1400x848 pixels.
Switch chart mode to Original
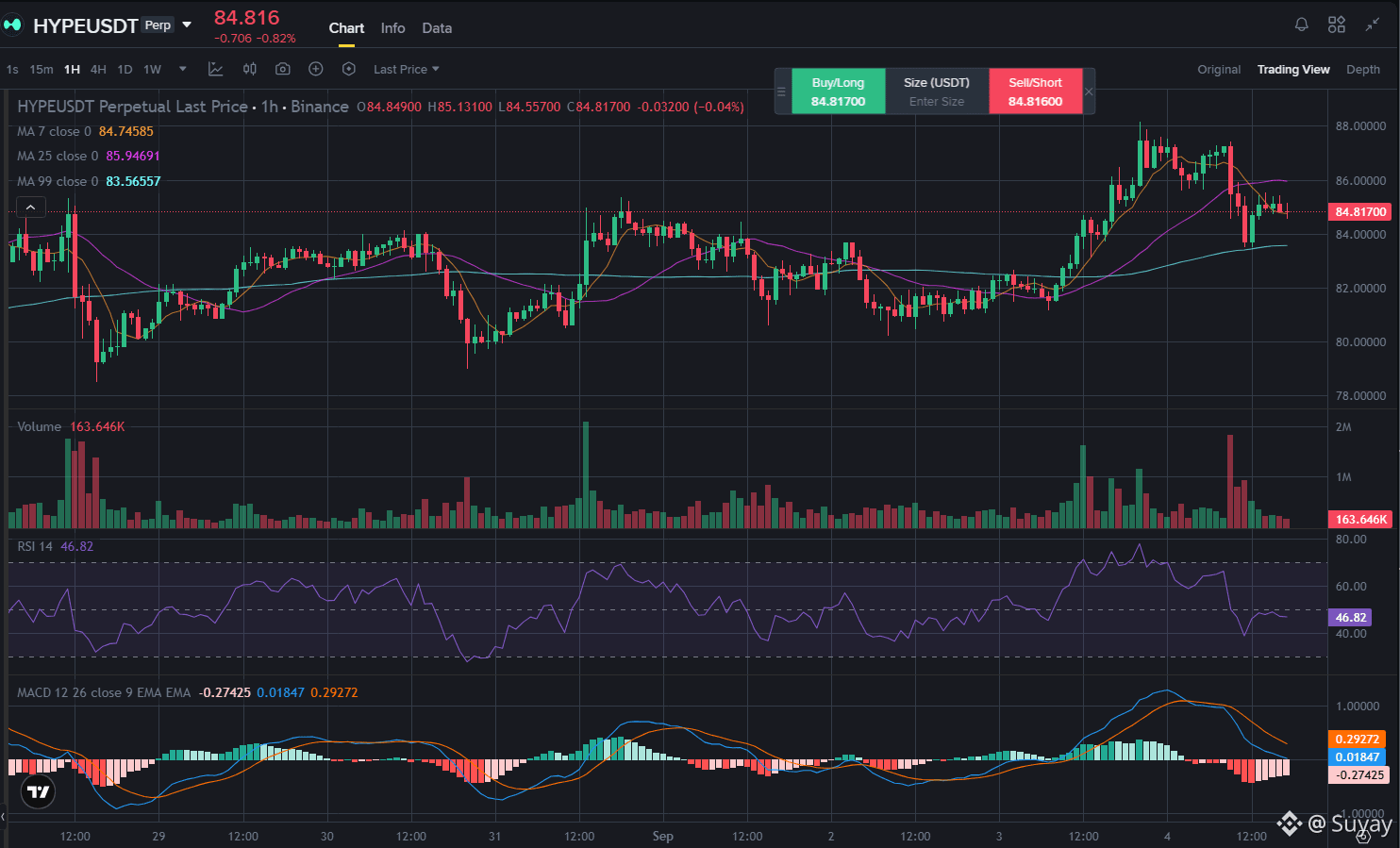[x=1219, y=70]
